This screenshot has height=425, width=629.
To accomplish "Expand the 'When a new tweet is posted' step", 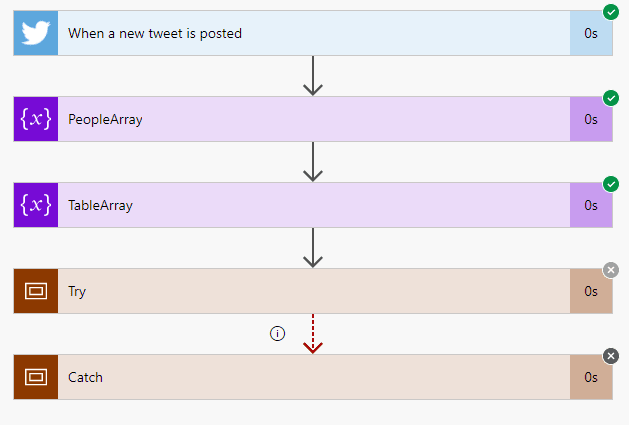I will click(x=300, y=33).
